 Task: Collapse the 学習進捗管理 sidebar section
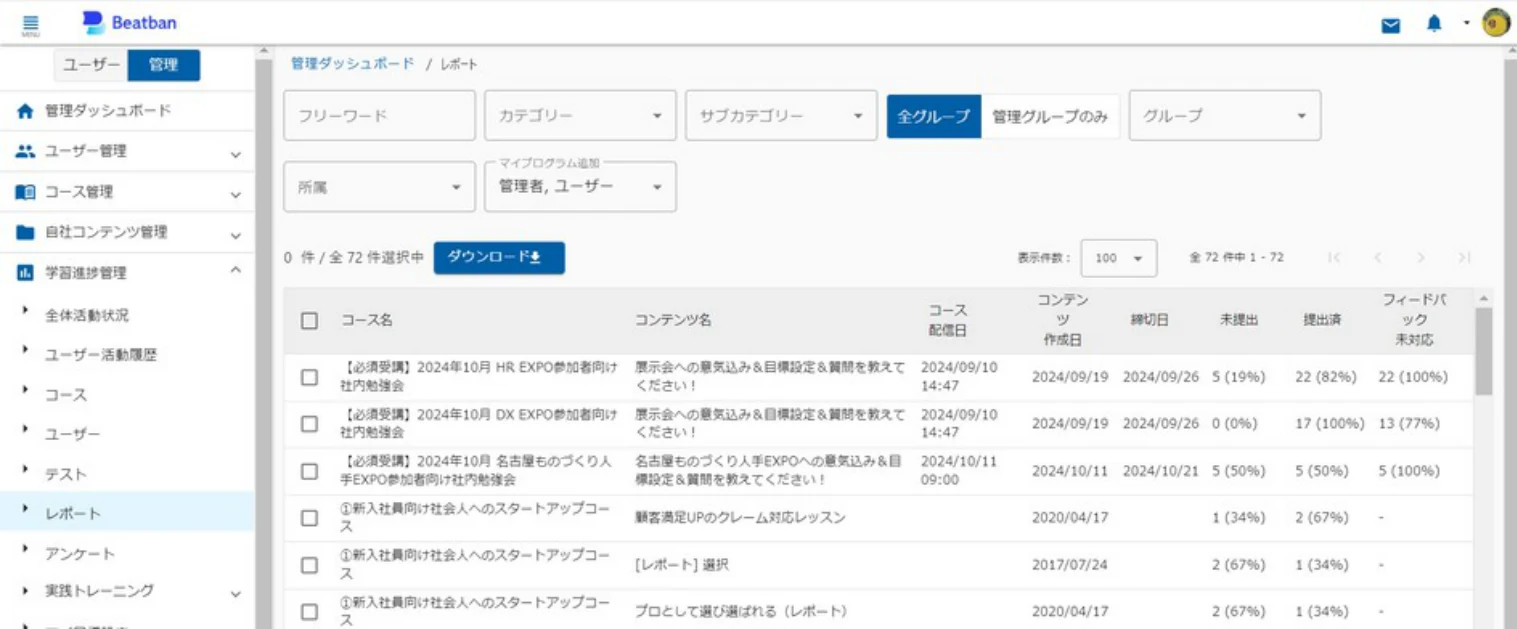236,270
